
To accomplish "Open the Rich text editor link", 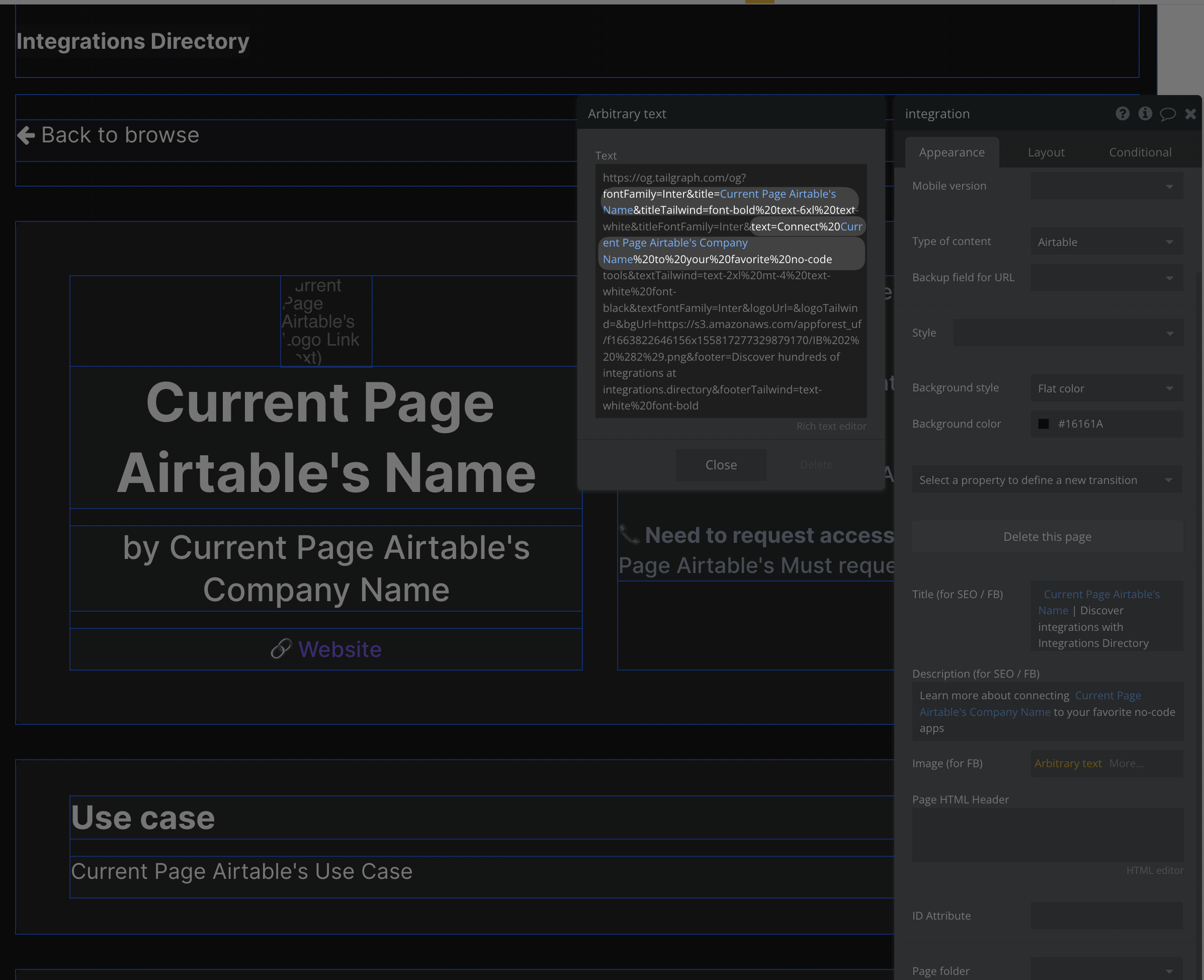I will (x=831, y=426).
